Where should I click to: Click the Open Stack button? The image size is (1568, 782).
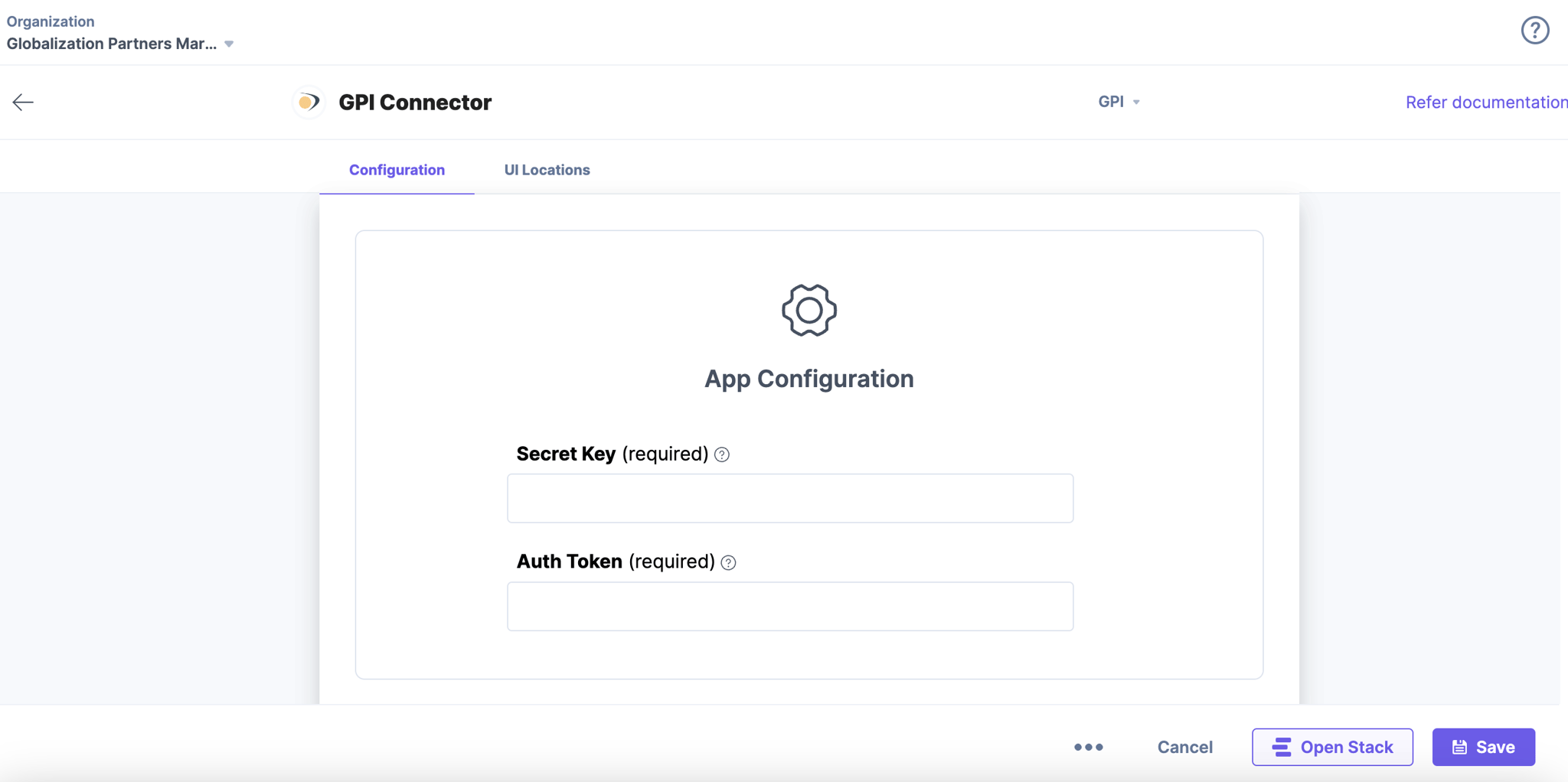pos(1332,747)
